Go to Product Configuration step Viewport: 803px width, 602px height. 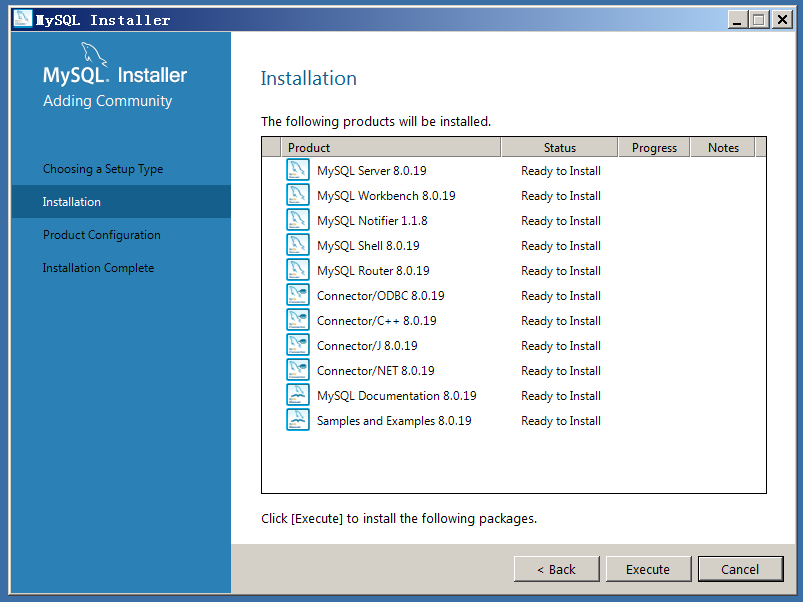point(101,235)
